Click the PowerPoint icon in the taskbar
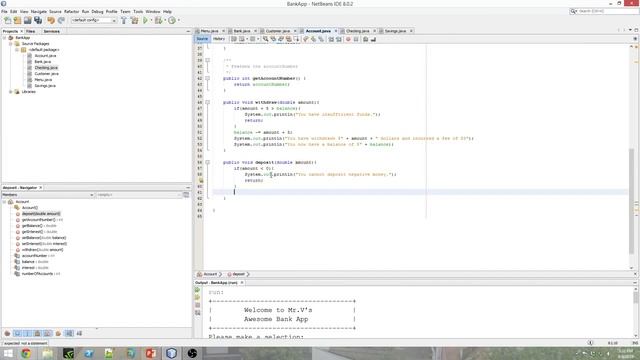 (x=151, y=353)
